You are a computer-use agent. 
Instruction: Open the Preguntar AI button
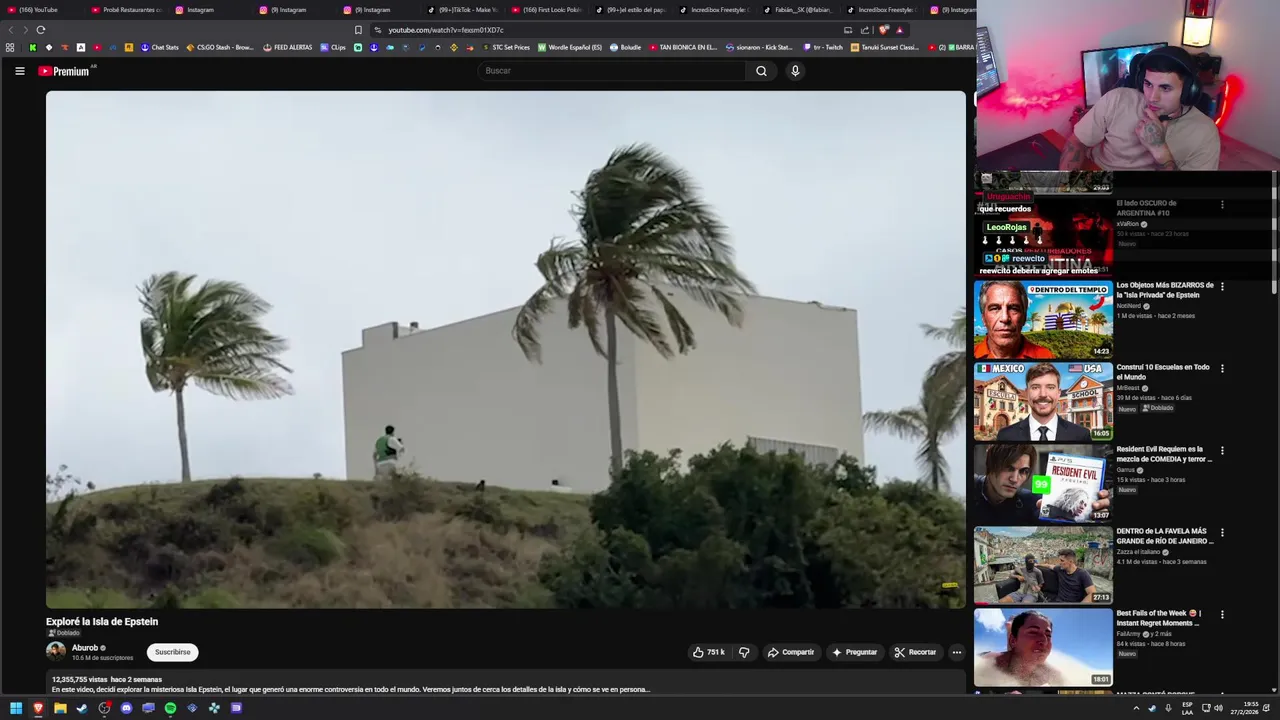[854, 652]
